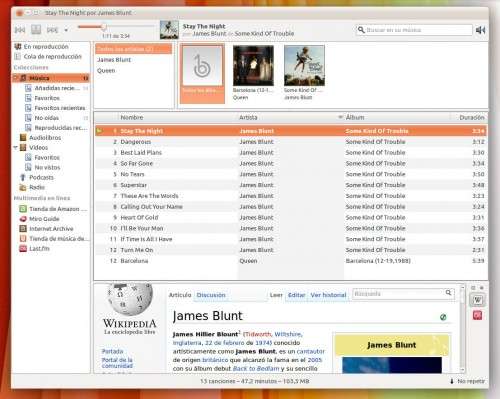Sort by Nombre column header
The height and width of the screenshot is (399, 500).
coord(132,117)
